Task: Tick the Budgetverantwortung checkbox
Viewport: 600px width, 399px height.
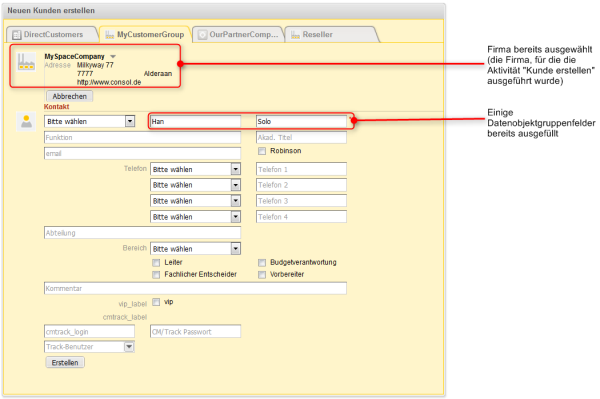Action: (x=262, y=263)
